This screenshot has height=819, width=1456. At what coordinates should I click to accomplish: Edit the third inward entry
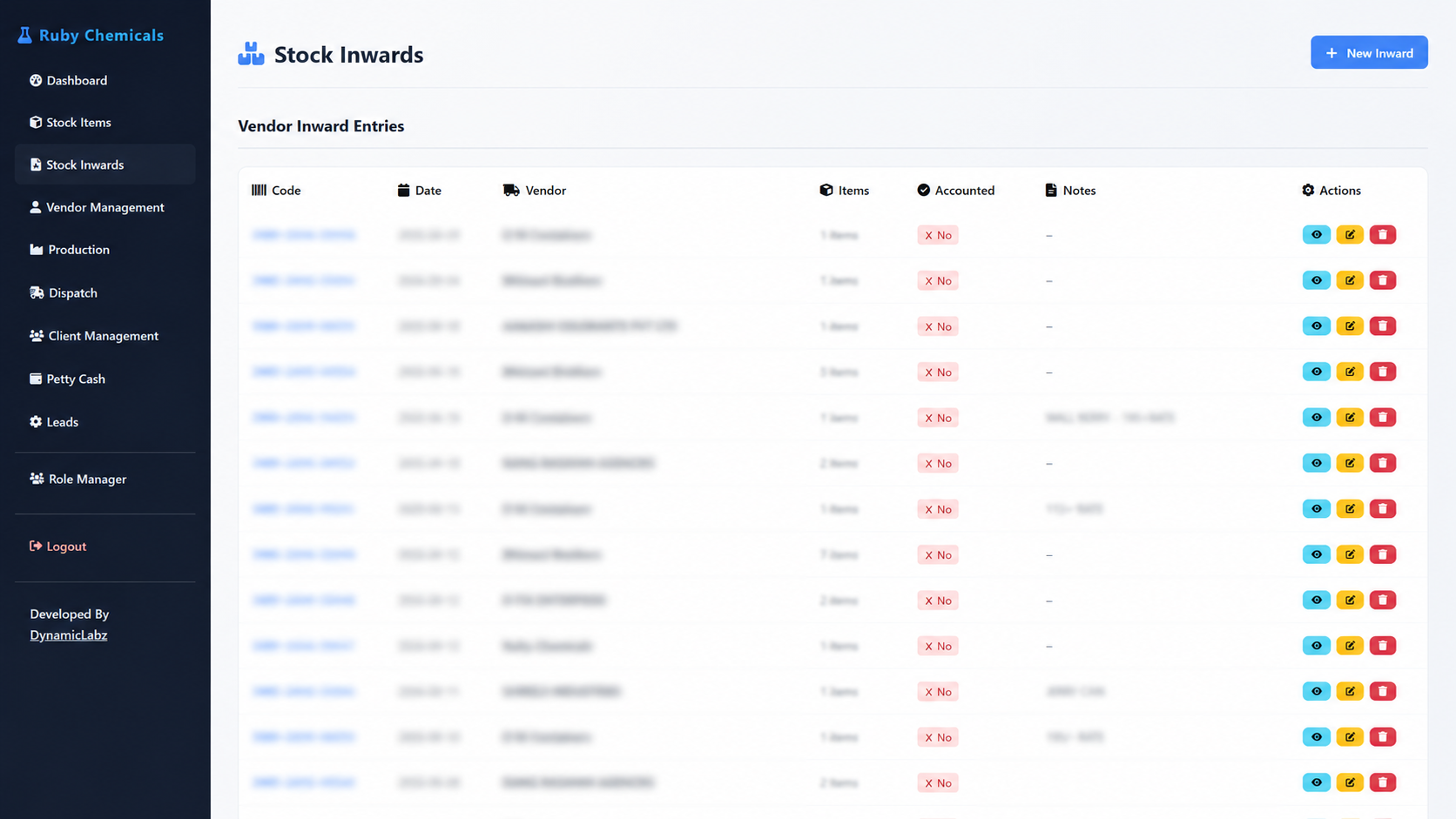pyautogui.click(x=1350, y=326)
